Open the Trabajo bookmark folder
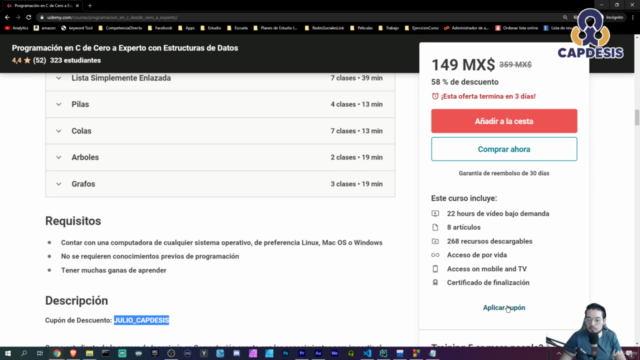This screenshot has width=640, height=360. (389, 28)
